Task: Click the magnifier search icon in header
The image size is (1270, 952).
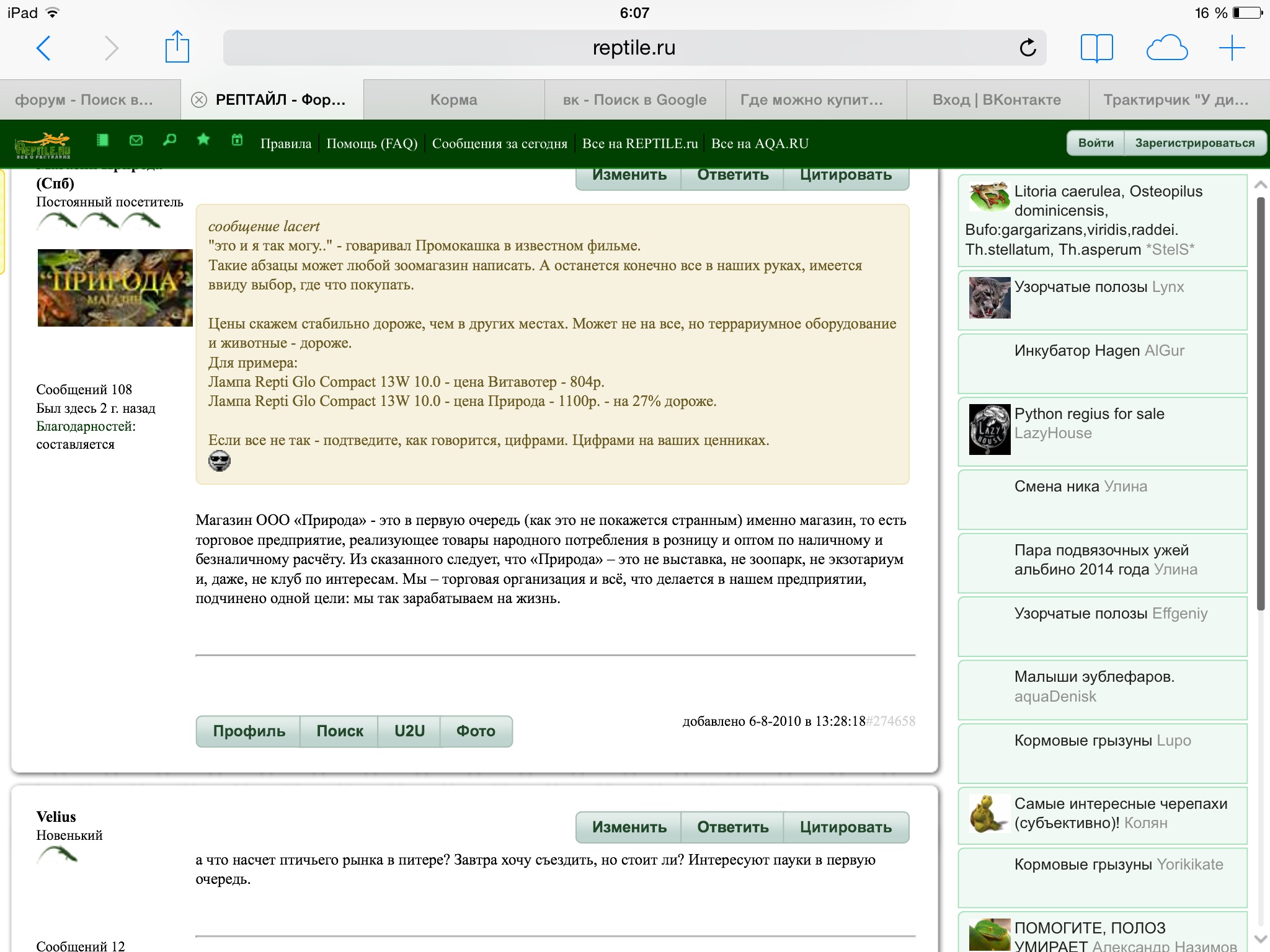Action: (x=169, y=141)
